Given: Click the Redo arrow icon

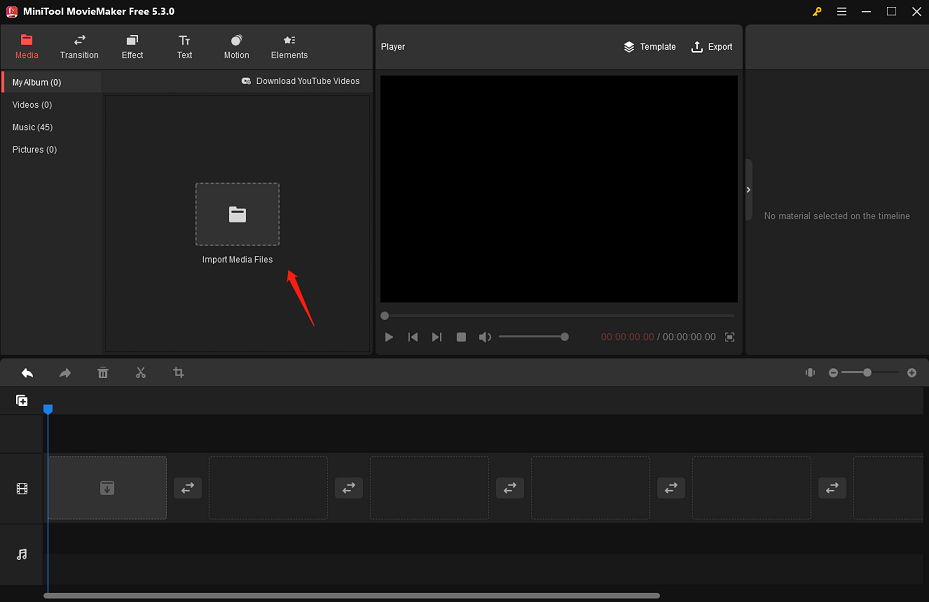Looking at the screenshot, I should point(65,373).
